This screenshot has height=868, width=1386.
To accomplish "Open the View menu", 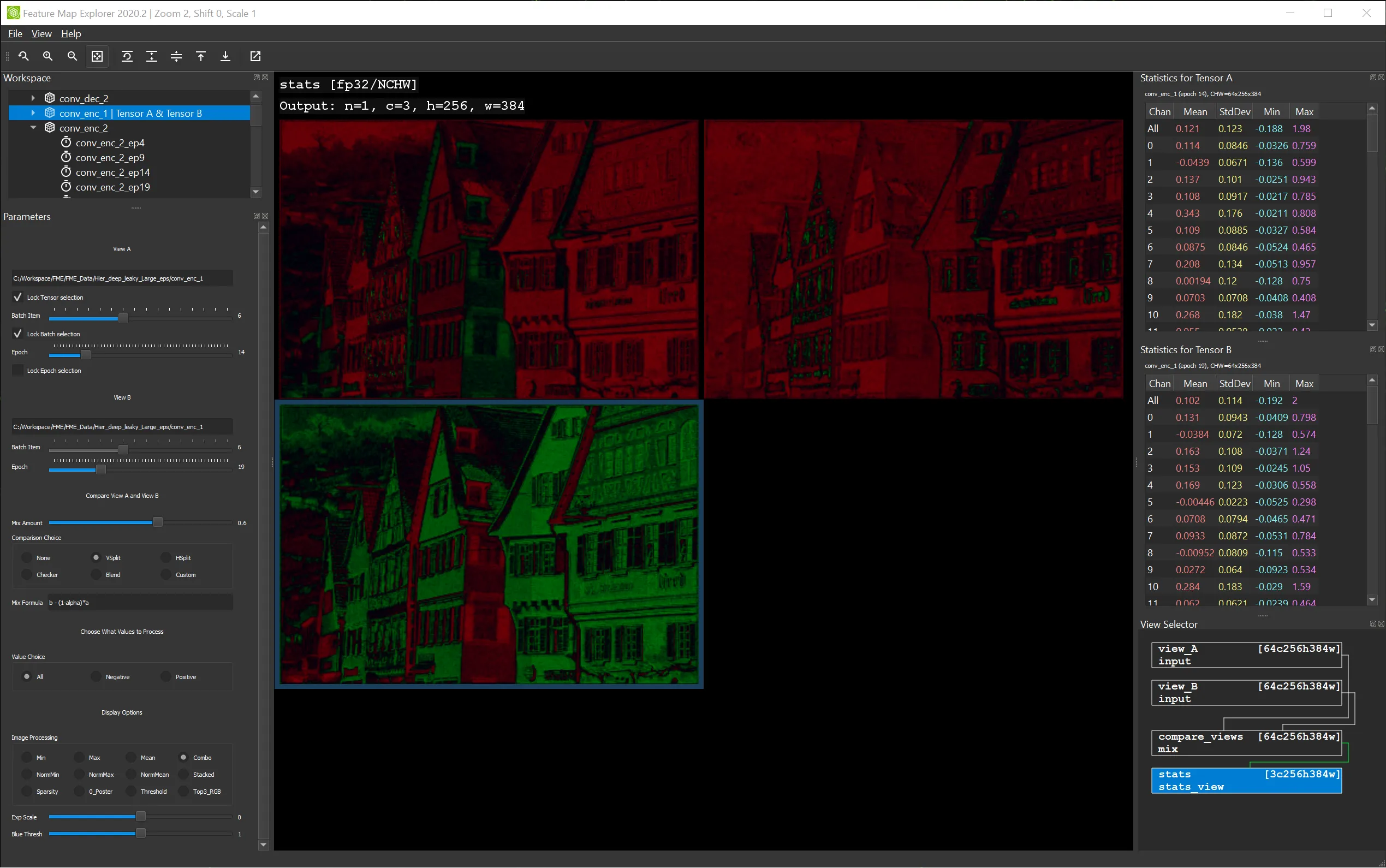I will [41, 34].
